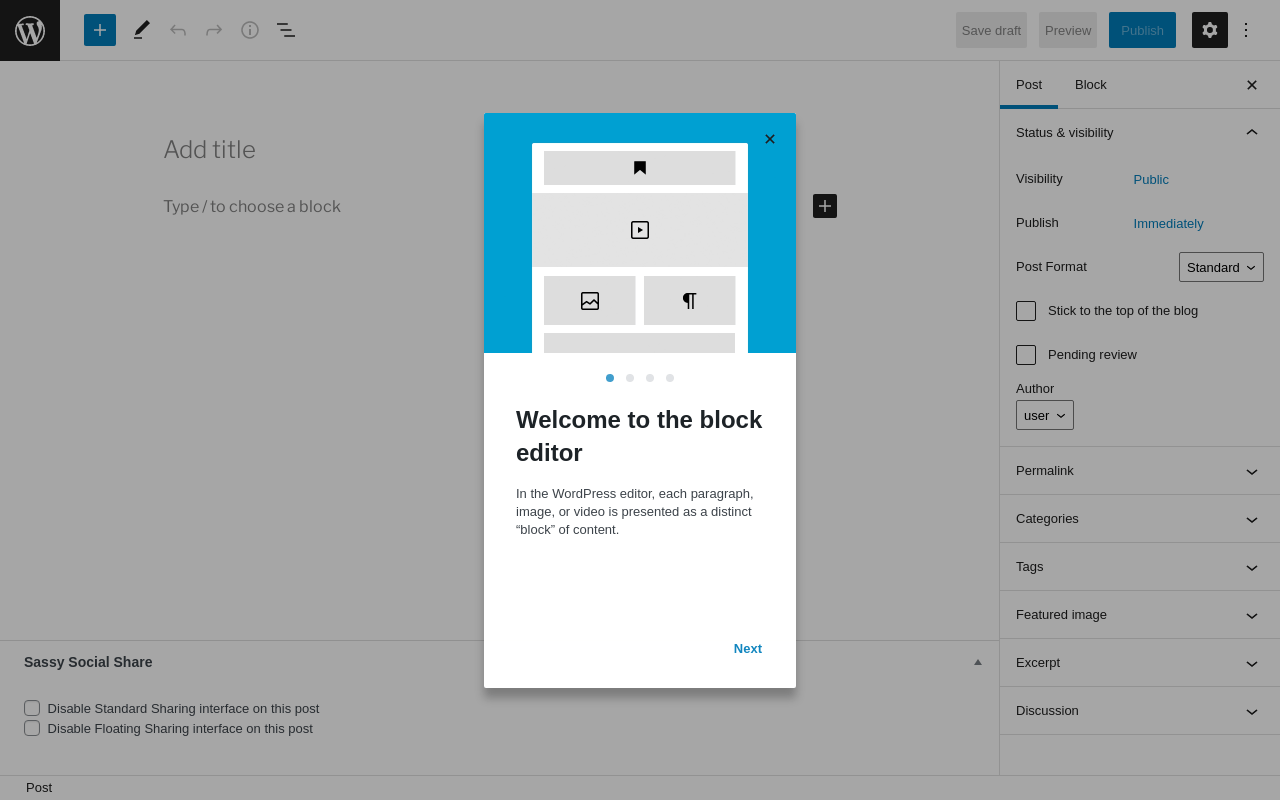The height and width of the screenshot is (800, 1280).
Task: Click the paragraph pilcrow icon in the illustration
Action: coord(690,301)
